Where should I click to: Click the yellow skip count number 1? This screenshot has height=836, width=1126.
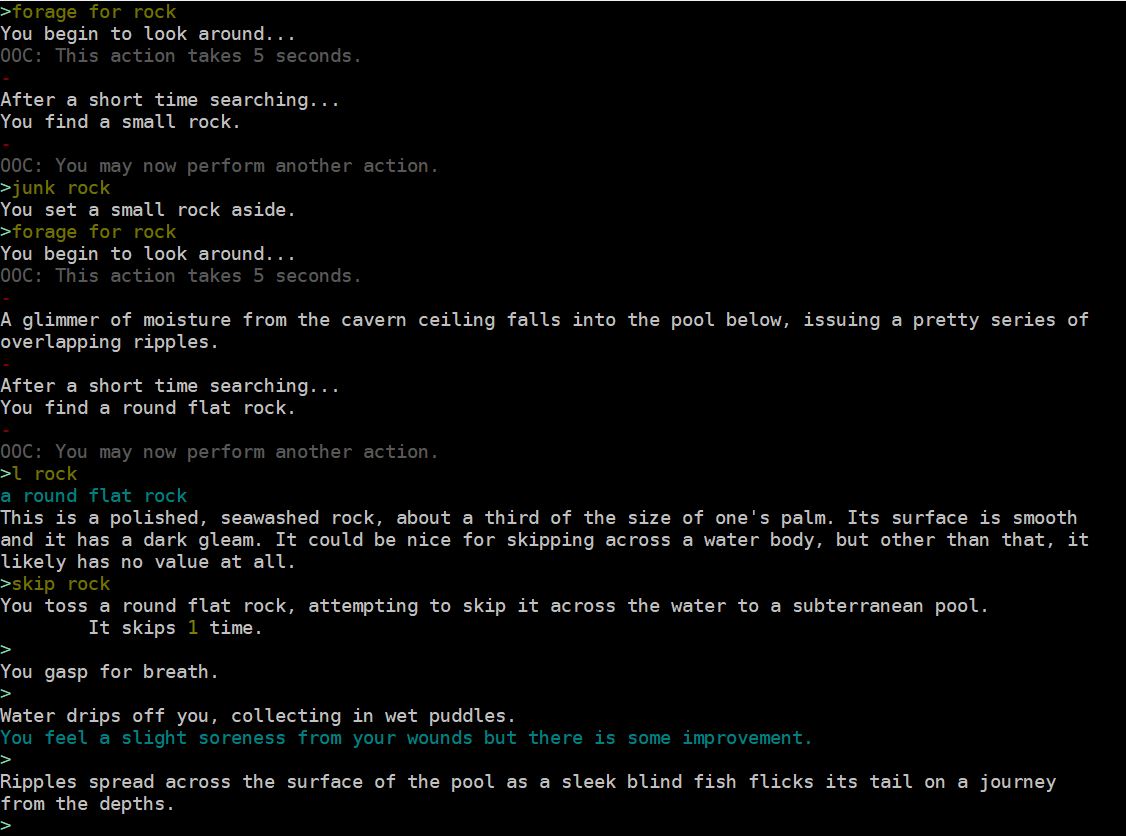click(x=192, y=628)
